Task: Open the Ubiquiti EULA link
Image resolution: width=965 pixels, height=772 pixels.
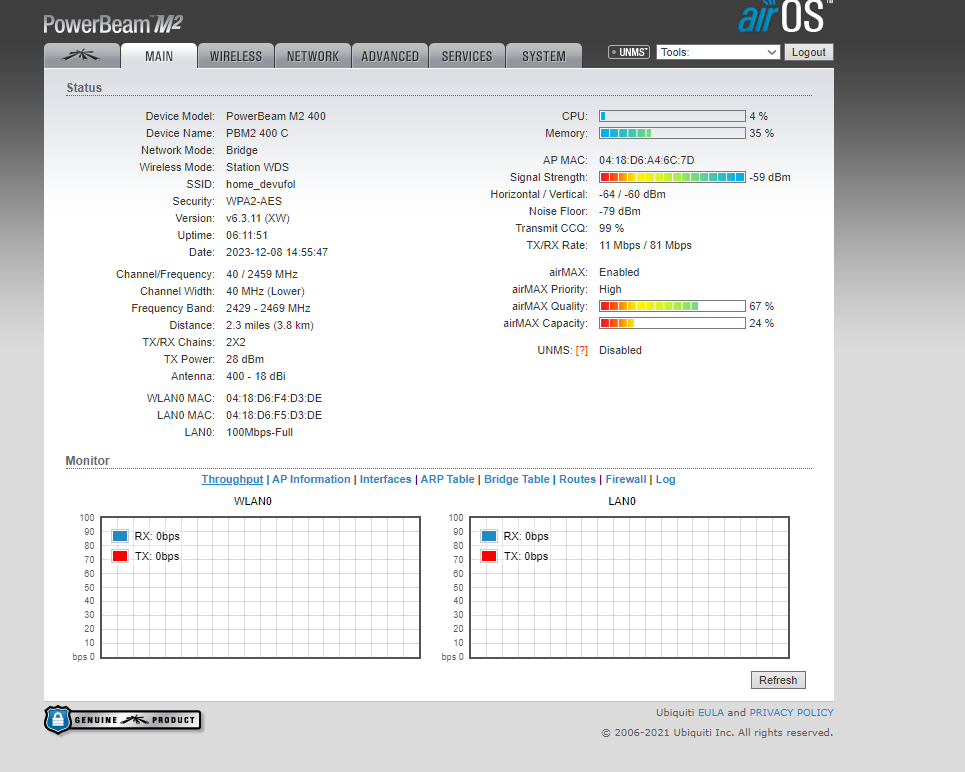Action: click(x=710, y=712)
